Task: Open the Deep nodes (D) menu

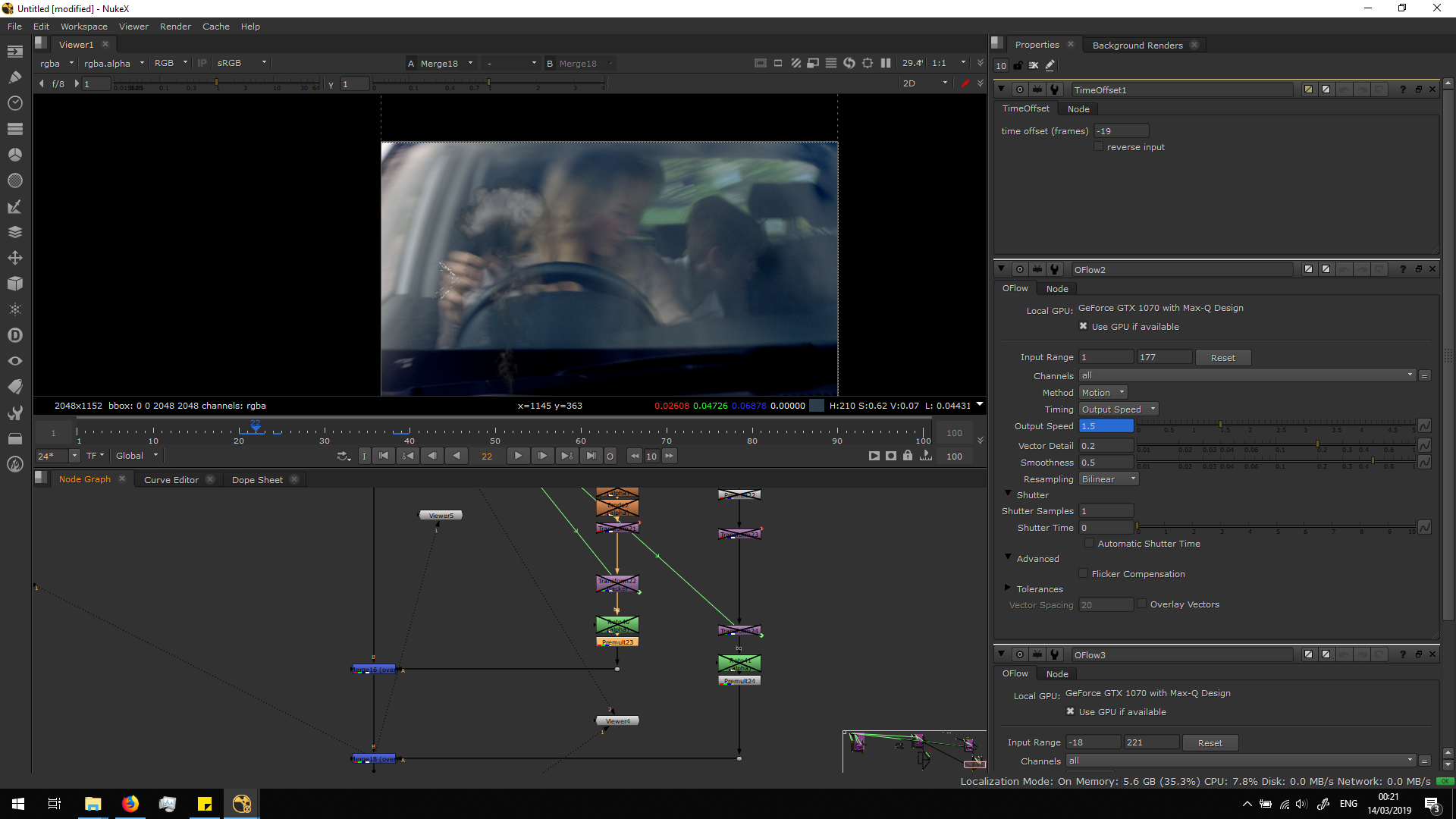Action: click(14, 335)
